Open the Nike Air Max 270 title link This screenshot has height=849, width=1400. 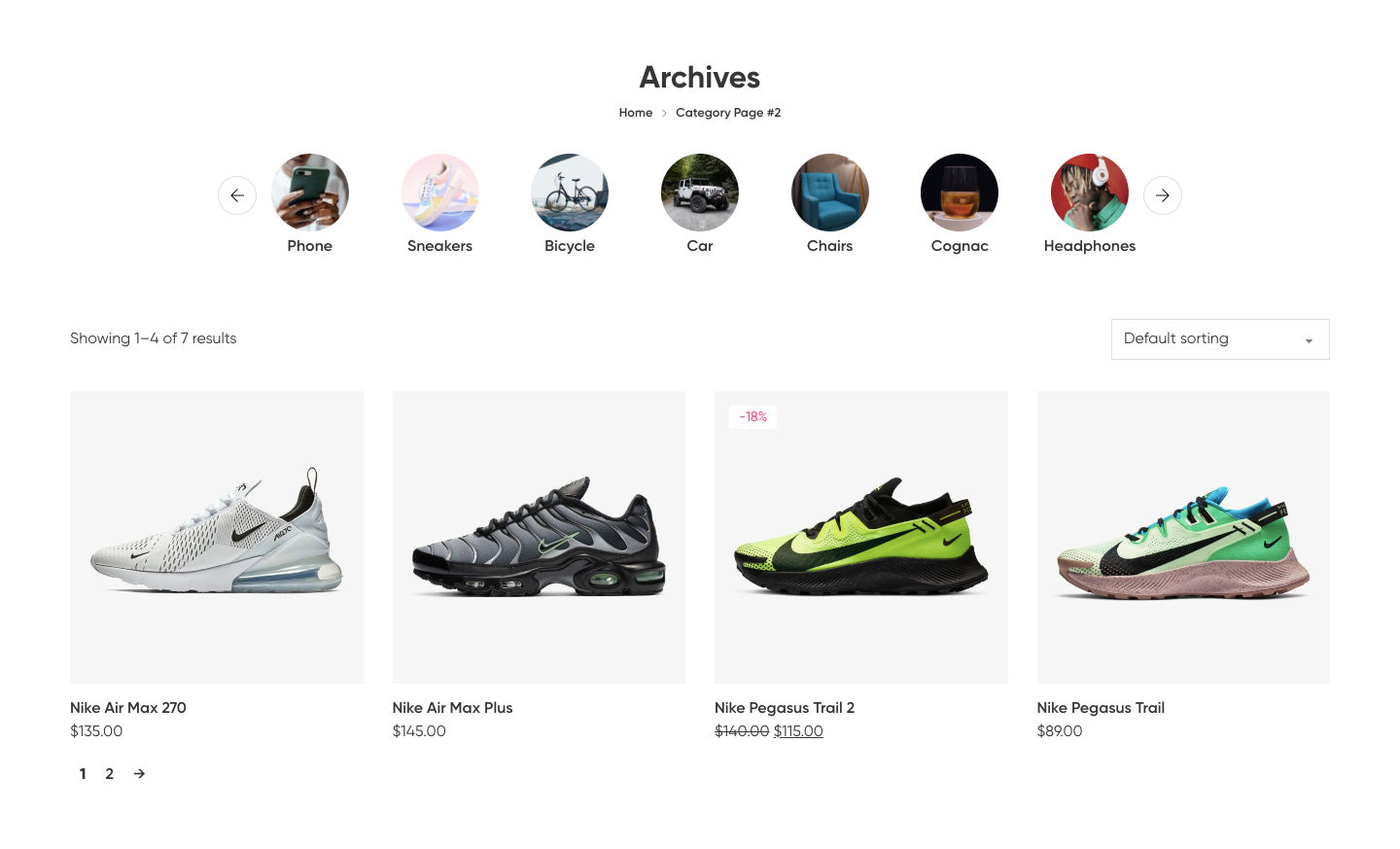[x=128, y=708]
